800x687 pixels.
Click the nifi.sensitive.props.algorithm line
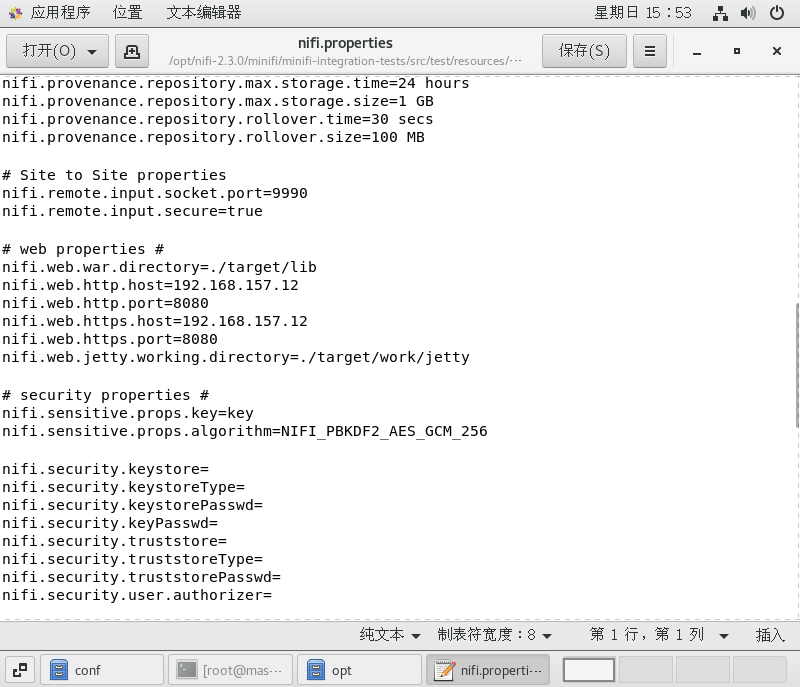point(244,431)
